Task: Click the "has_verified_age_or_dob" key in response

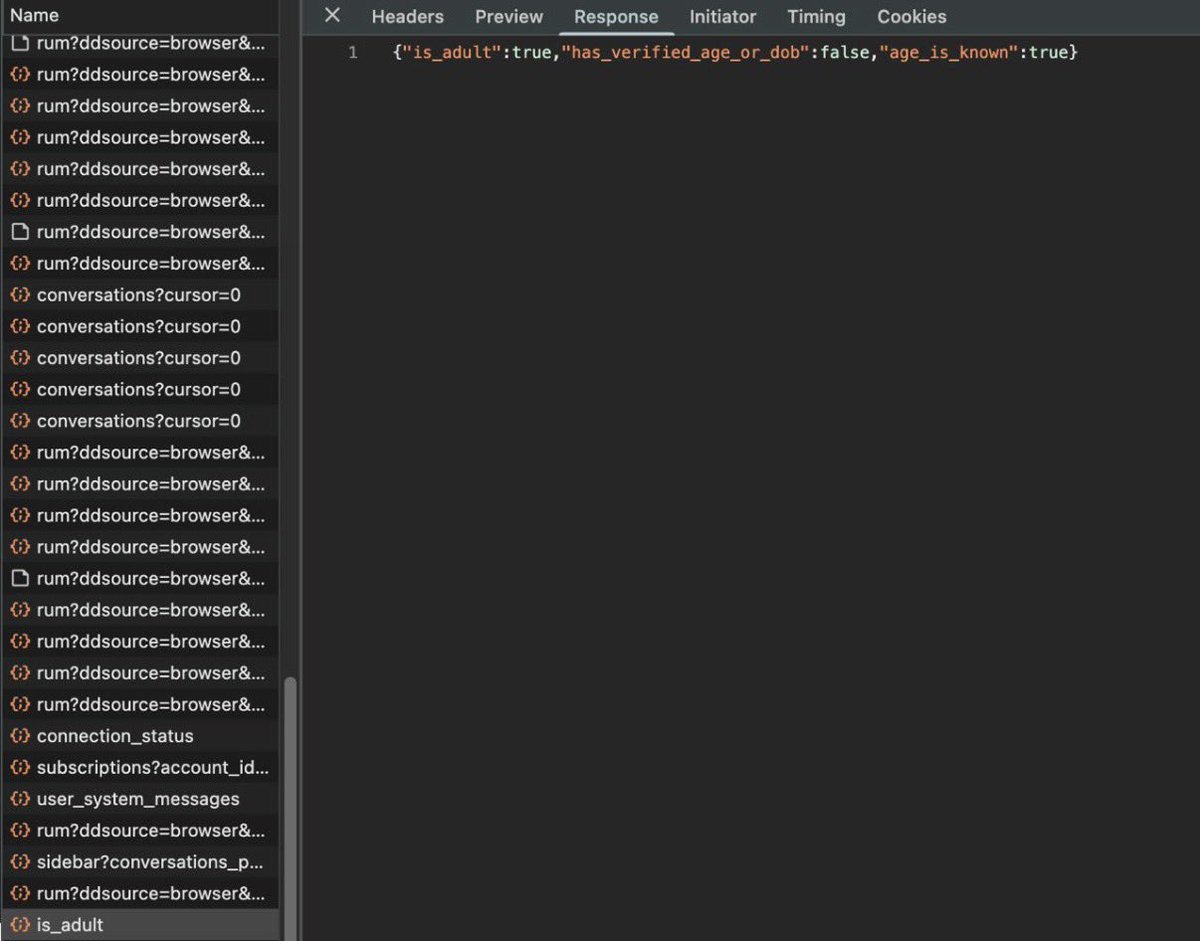Action: click(685, 52)
